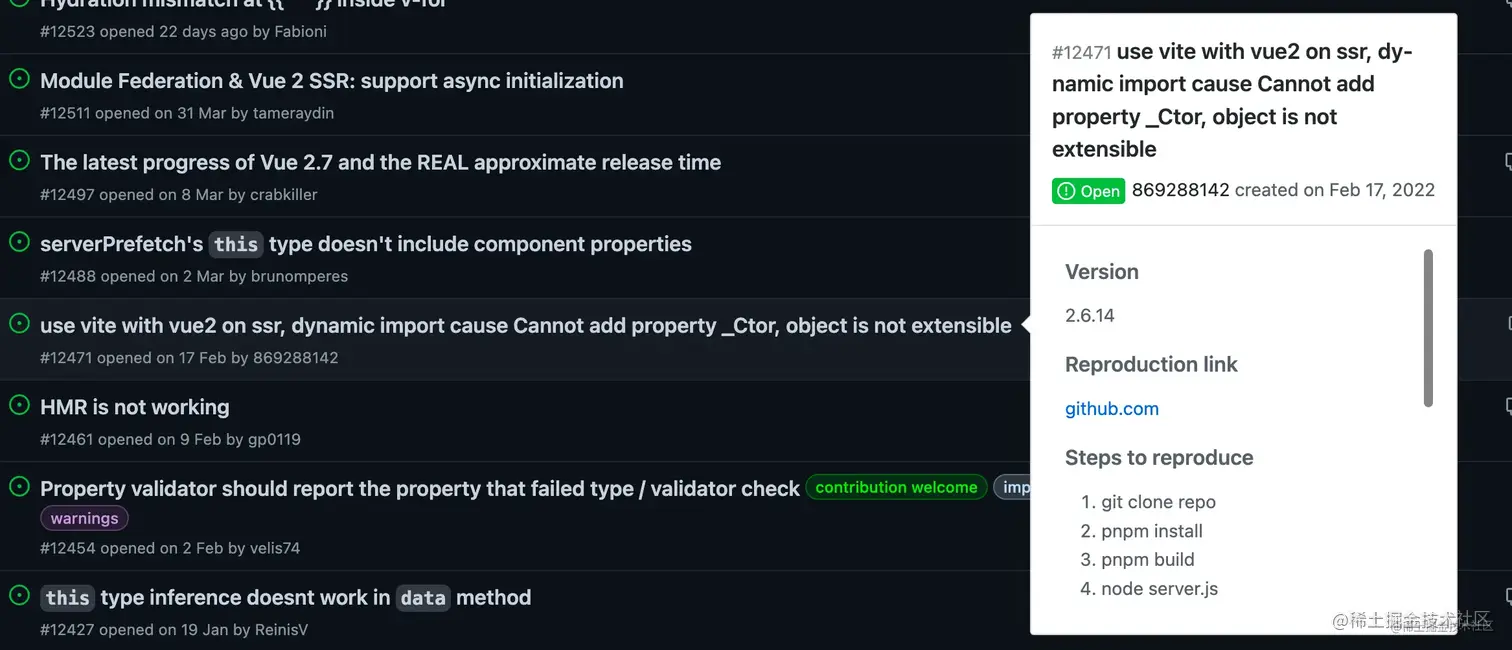Viewport: 1512px width, 650px height.
Task: Click open-issue icon beside HMR not working
Action: click(19, 405)
